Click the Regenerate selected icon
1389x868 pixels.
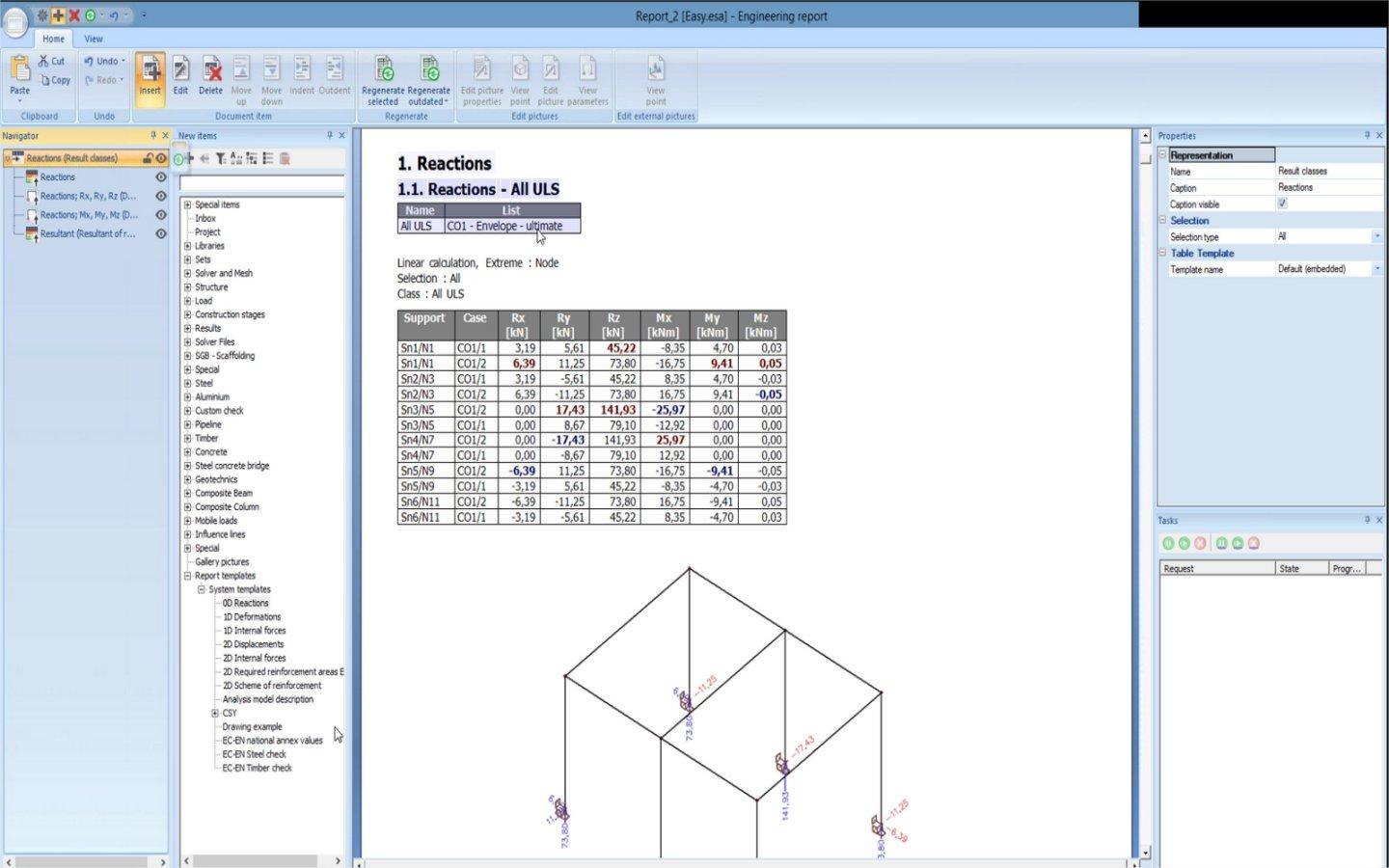click(383, 77)
